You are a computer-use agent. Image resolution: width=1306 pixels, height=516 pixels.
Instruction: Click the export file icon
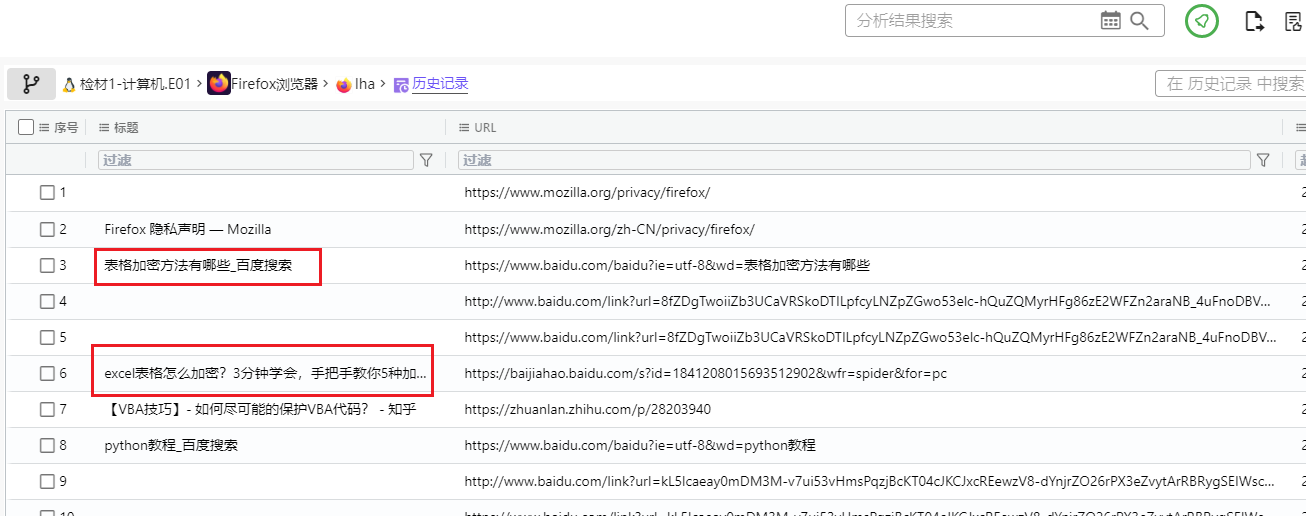click(1254, 21)
